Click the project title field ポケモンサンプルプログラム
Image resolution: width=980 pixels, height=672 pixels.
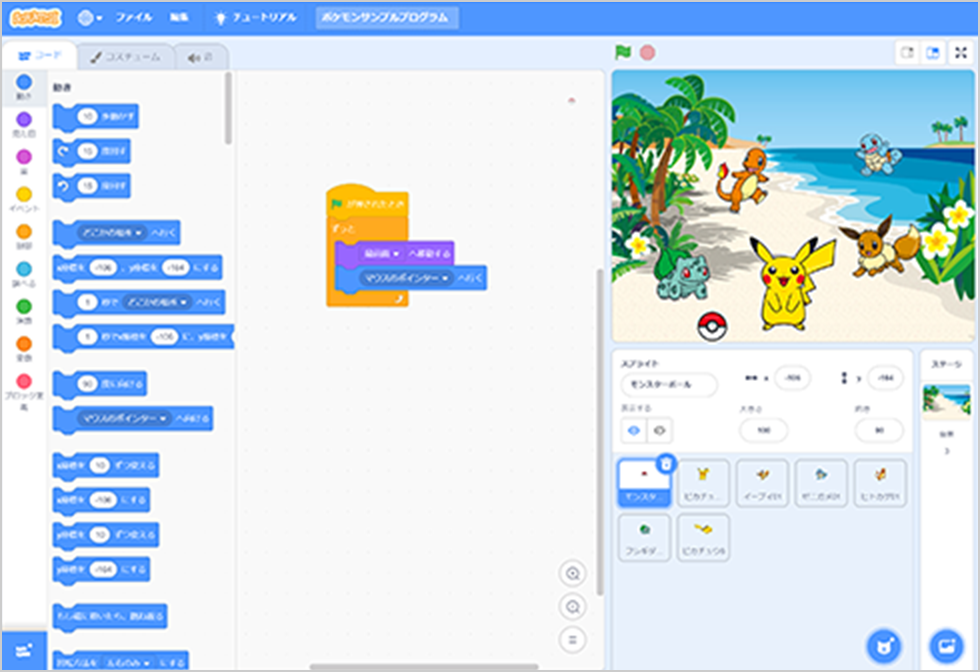pos(386,18)
